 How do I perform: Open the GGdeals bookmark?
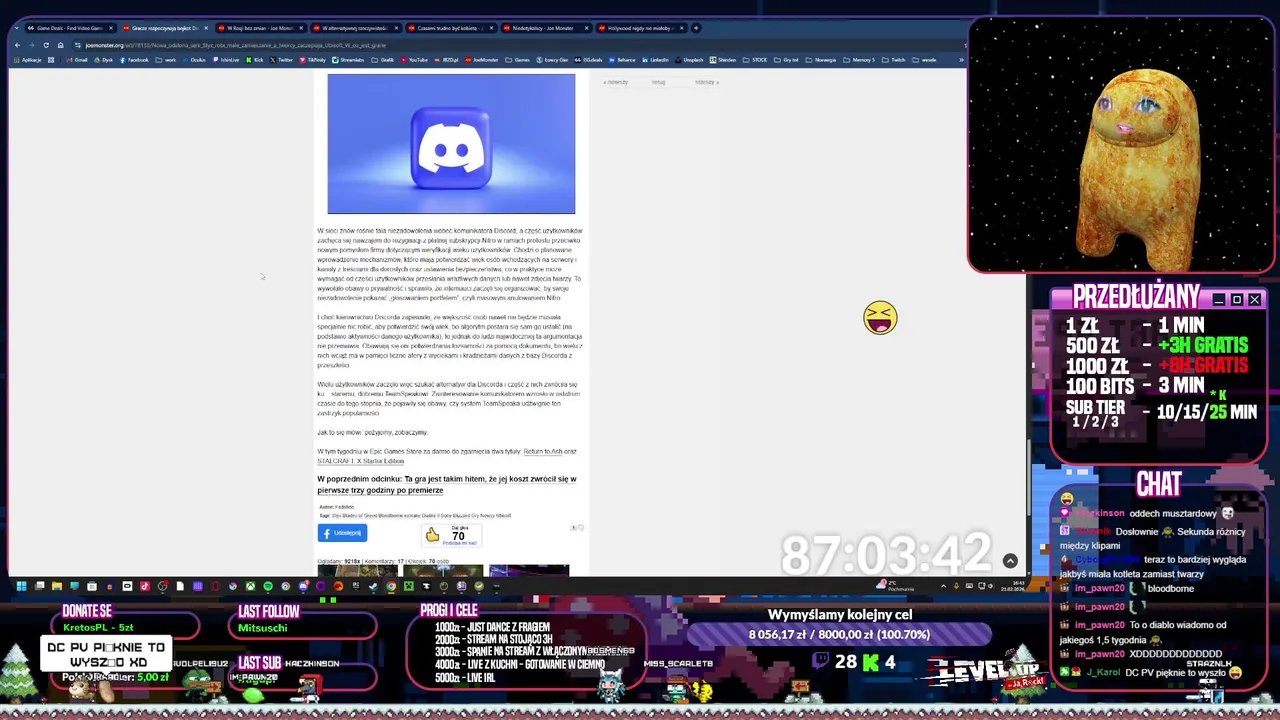pos(588,60)
